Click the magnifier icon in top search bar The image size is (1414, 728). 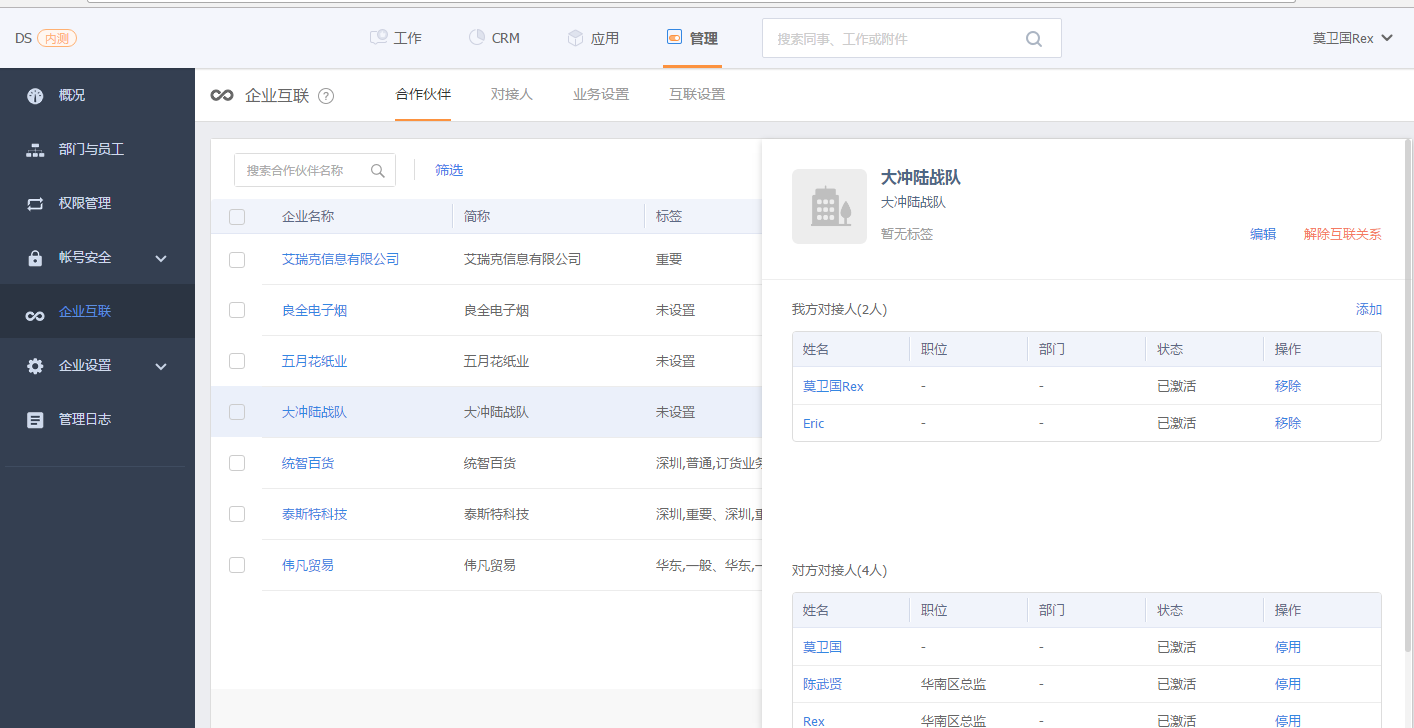click(x=1034, y=39)
